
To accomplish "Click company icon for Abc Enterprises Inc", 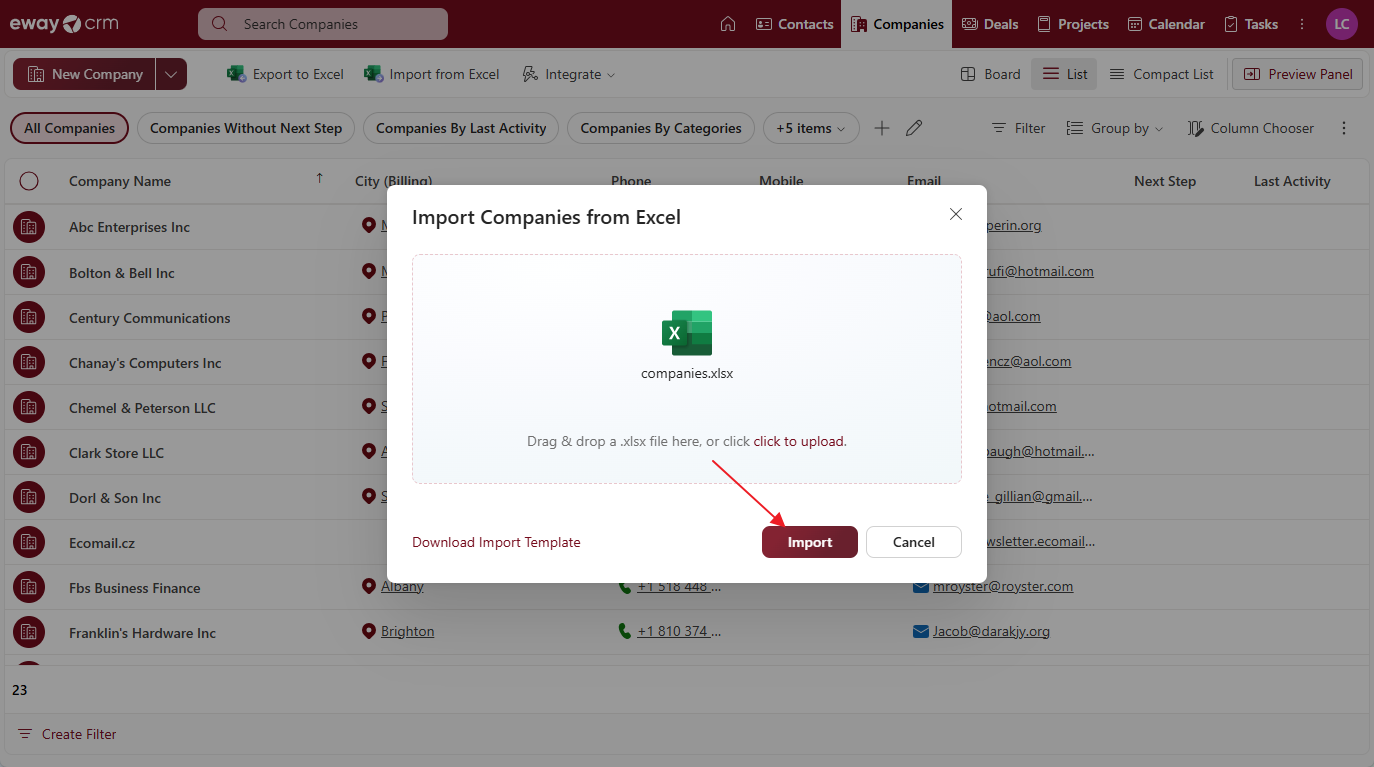I will point(29,227).
